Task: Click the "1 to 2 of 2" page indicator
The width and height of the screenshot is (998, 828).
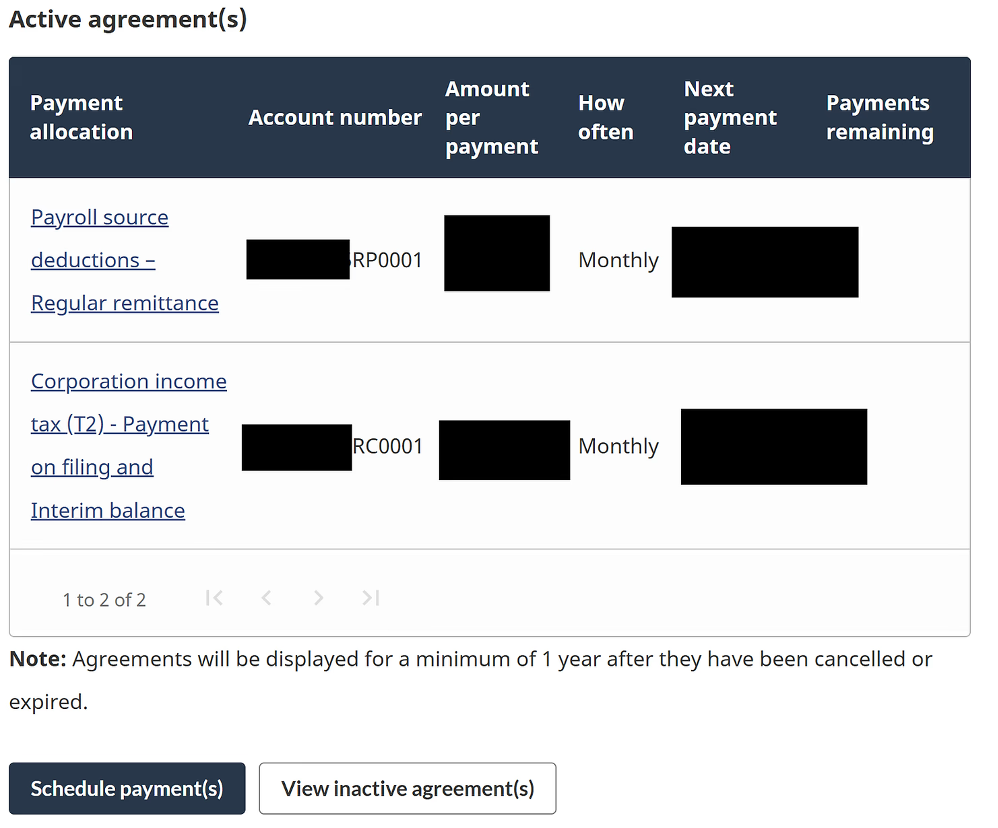Action: click(x=104, y=600)
